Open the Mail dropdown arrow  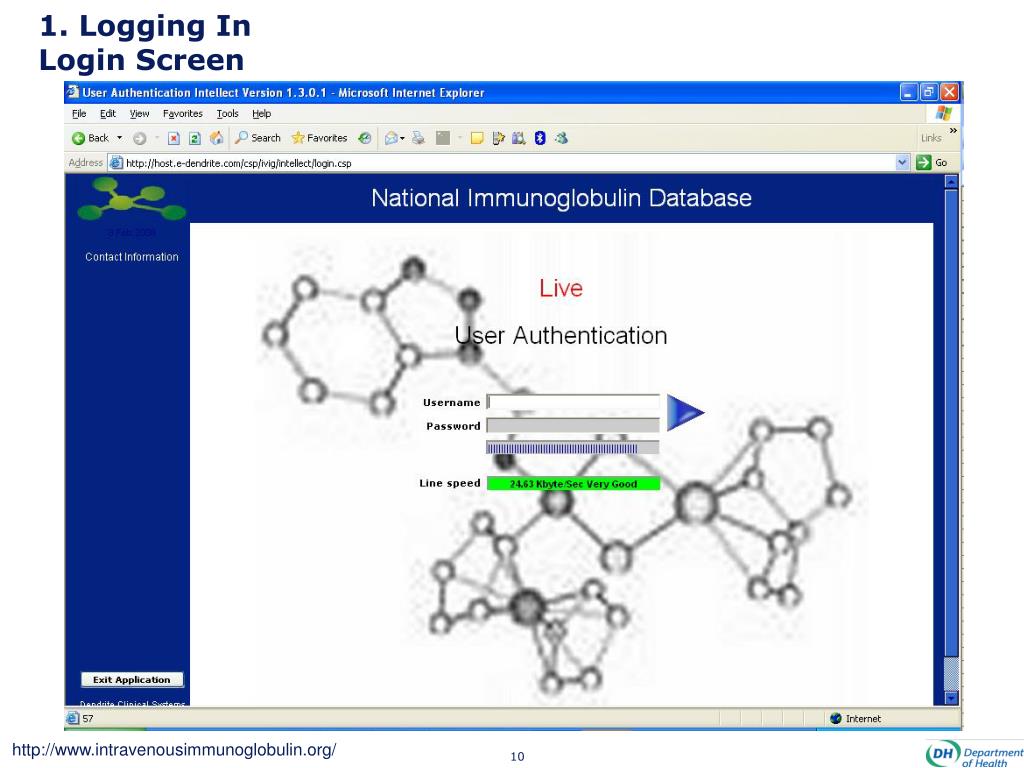402,138
